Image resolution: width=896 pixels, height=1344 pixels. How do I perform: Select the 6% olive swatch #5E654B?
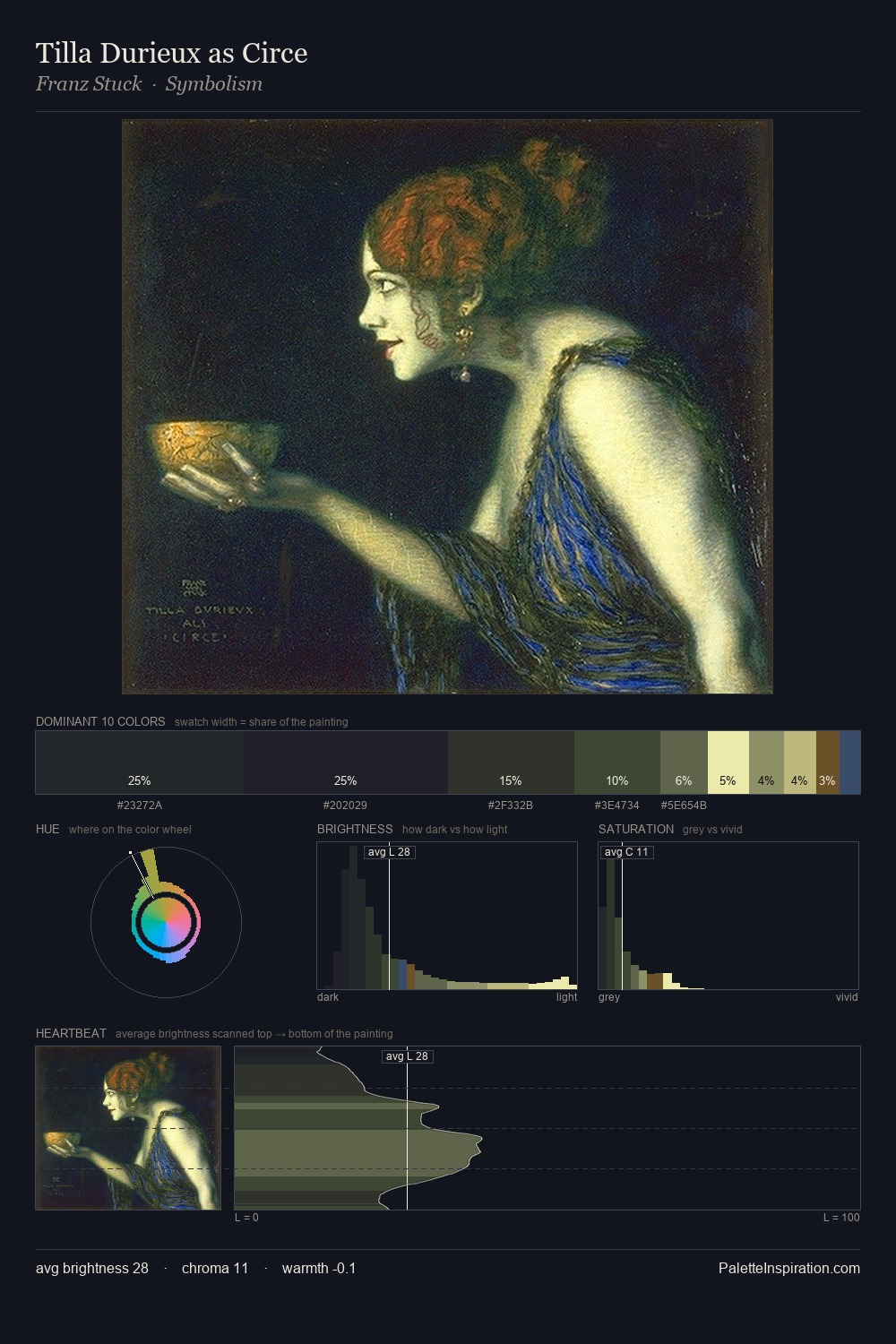click(x=684, y=762)
